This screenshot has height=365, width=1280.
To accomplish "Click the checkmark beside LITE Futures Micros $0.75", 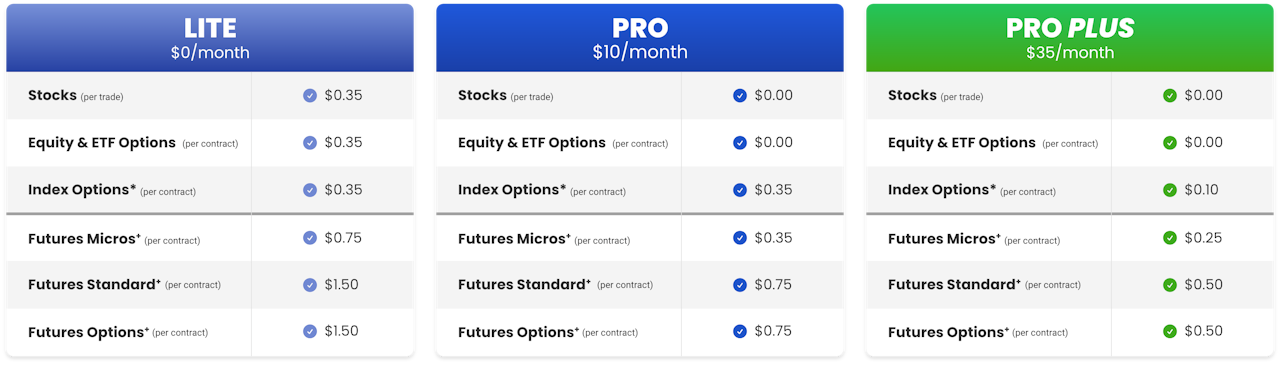I will point(310,238).
